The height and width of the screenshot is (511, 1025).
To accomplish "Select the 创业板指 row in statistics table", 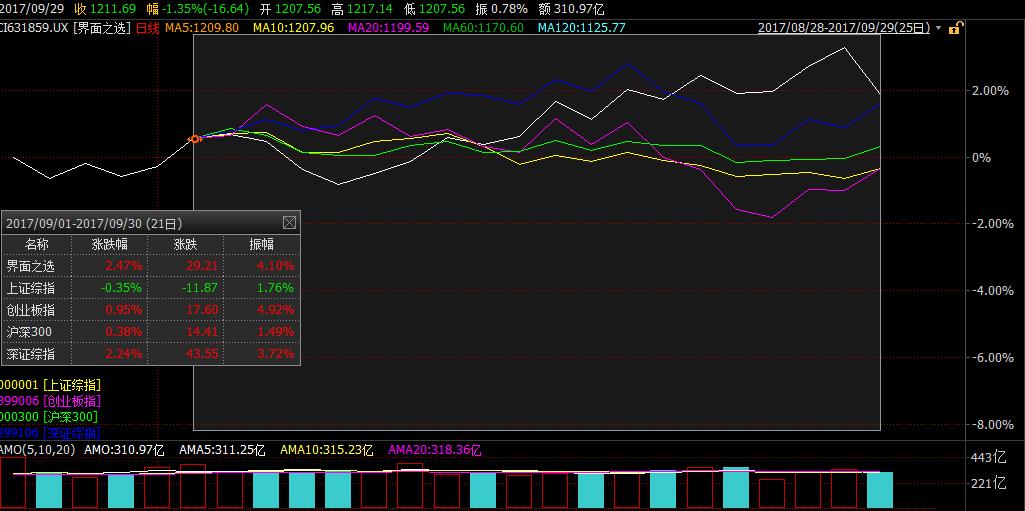I will tap(151, 310).
